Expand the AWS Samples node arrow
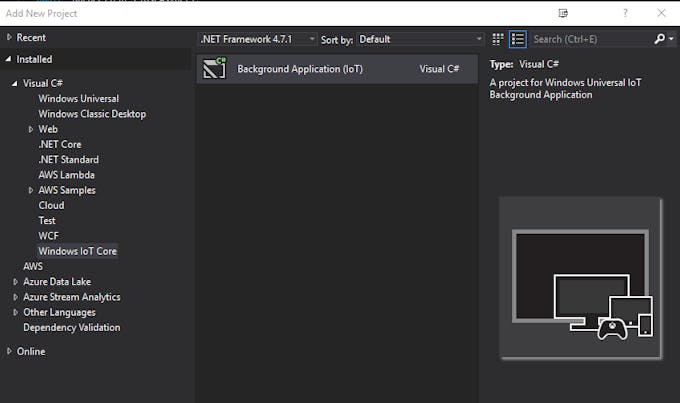This screenshot has height=403, width=680. click(x=30, y=190)
